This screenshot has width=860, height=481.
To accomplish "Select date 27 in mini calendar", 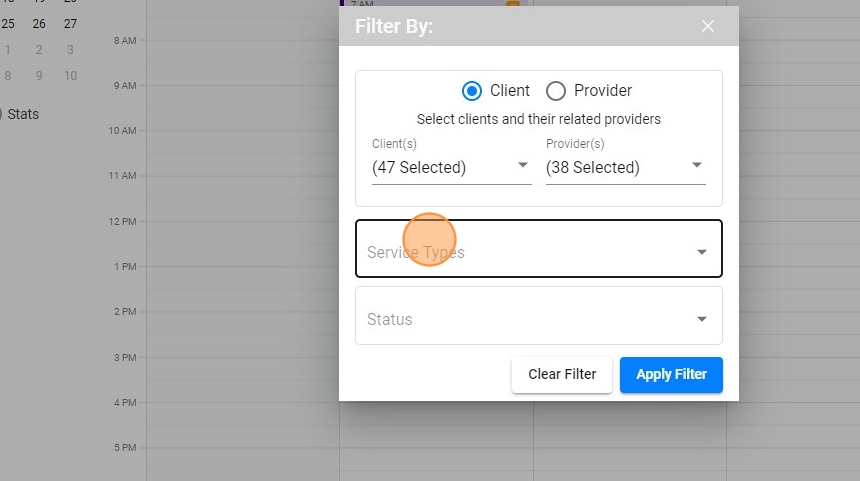I will point(70,24).
